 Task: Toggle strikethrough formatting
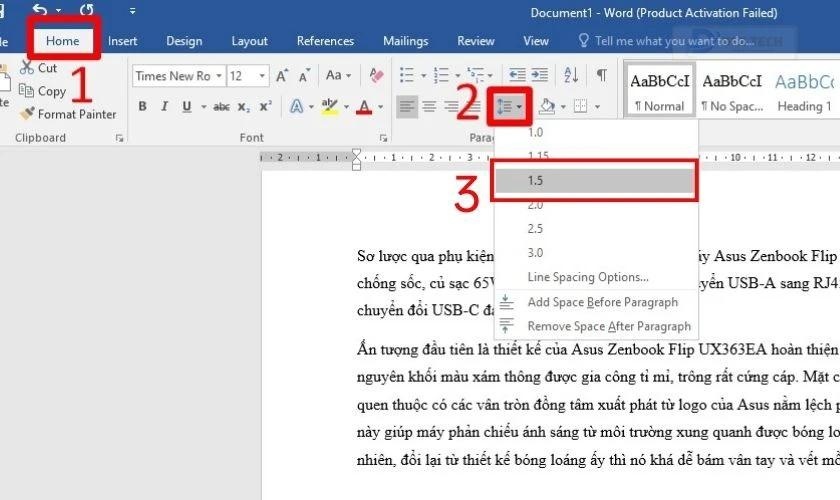click(221, 107)
